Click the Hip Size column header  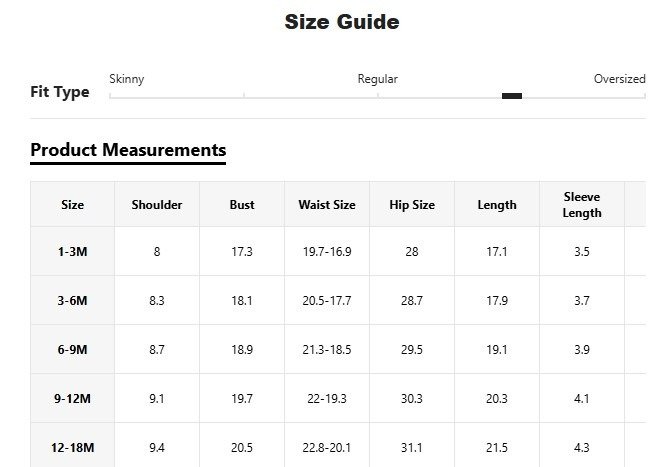pos(412,205)
